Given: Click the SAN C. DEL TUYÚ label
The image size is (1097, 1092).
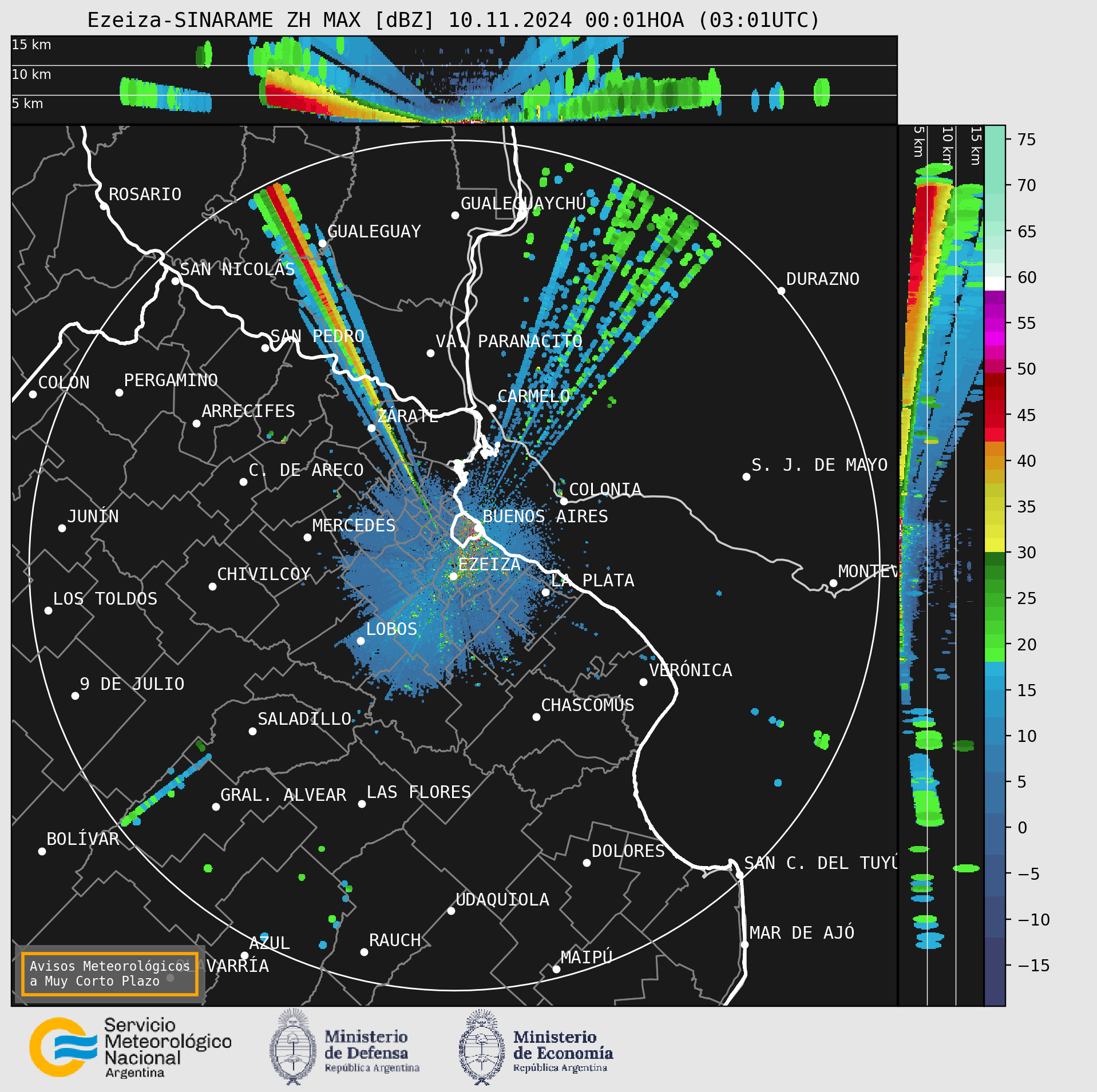Looking at the screenshot, I should [x=821, y=863].
